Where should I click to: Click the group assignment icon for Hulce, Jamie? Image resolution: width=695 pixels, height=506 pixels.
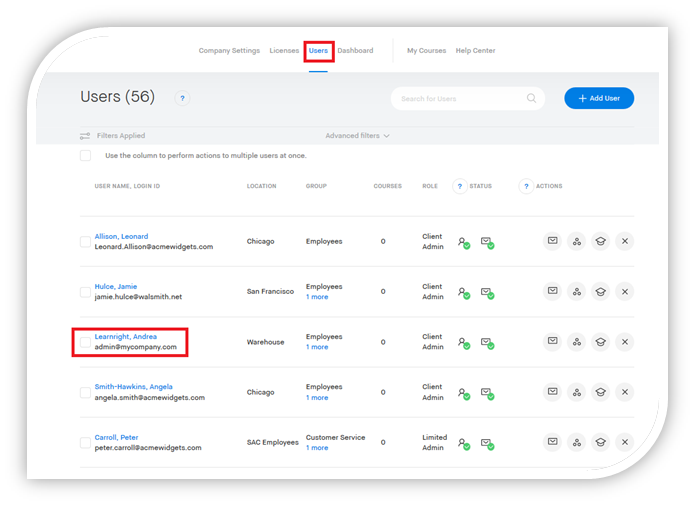pos(577,291)
